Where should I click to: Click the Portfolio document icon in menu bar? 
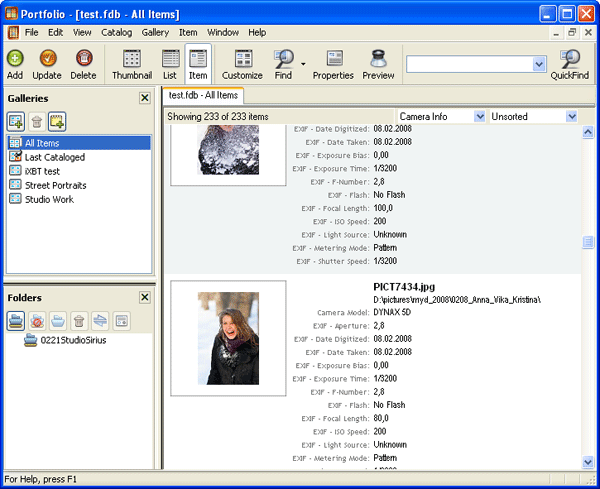(13, 33)
